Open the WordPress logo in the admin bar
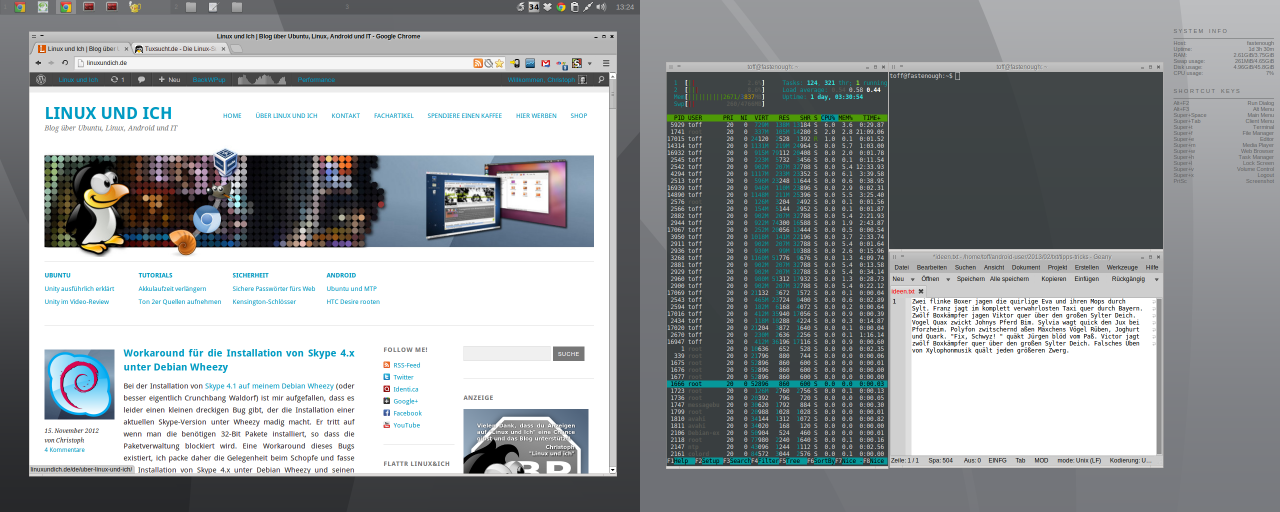 coord(41,79)
